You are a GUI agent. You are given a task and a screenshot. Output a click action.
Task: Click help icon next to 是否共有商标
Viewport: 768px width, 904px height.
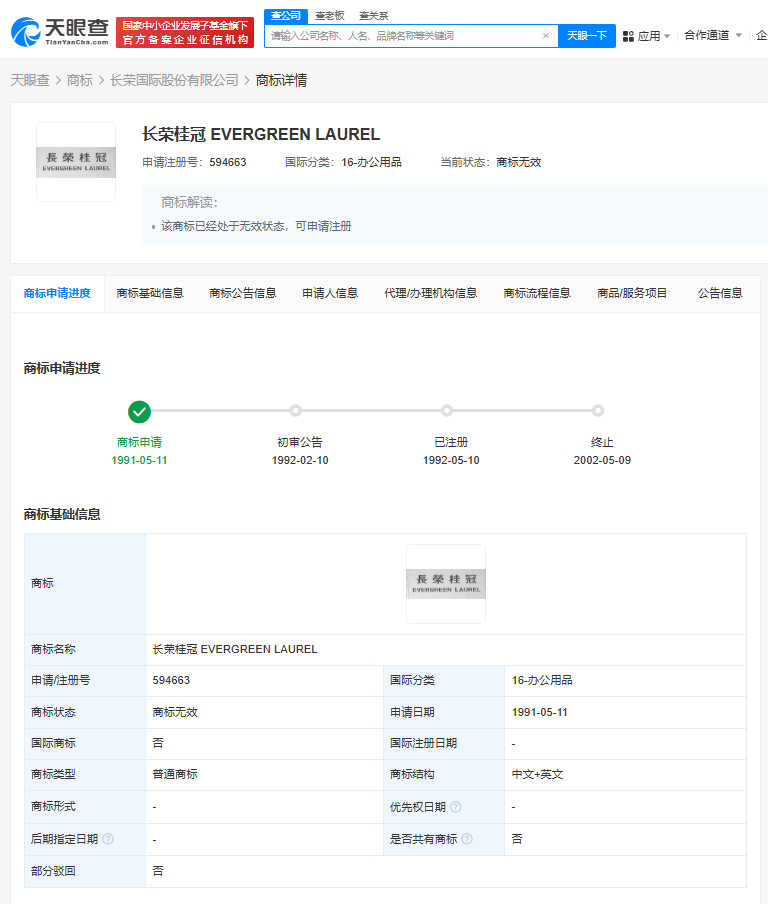point(467,839)
